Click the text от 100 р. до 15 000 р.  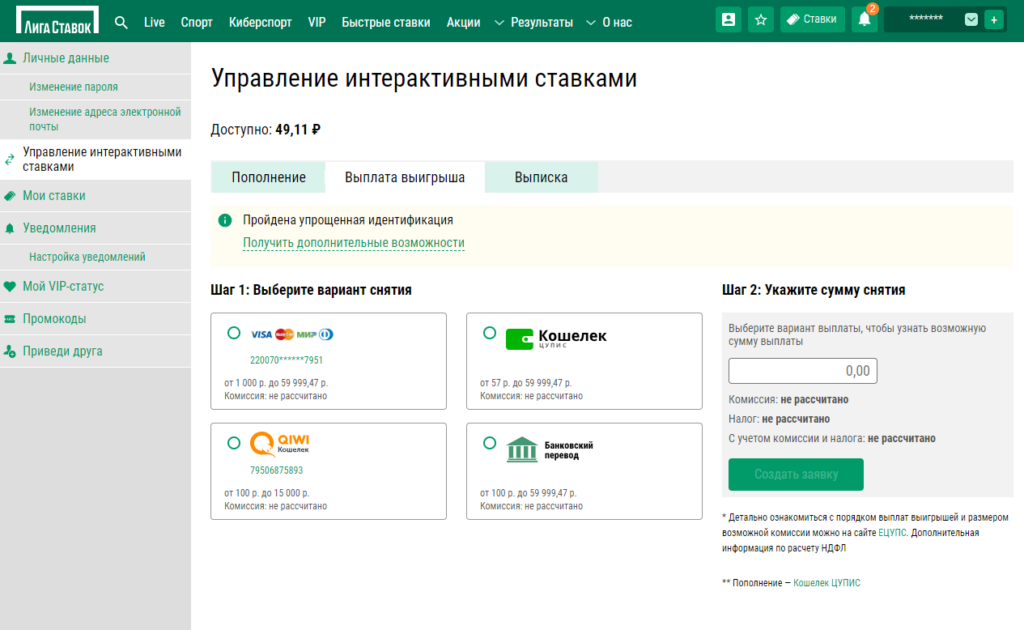pyautogui.click(x=266, y=494)
